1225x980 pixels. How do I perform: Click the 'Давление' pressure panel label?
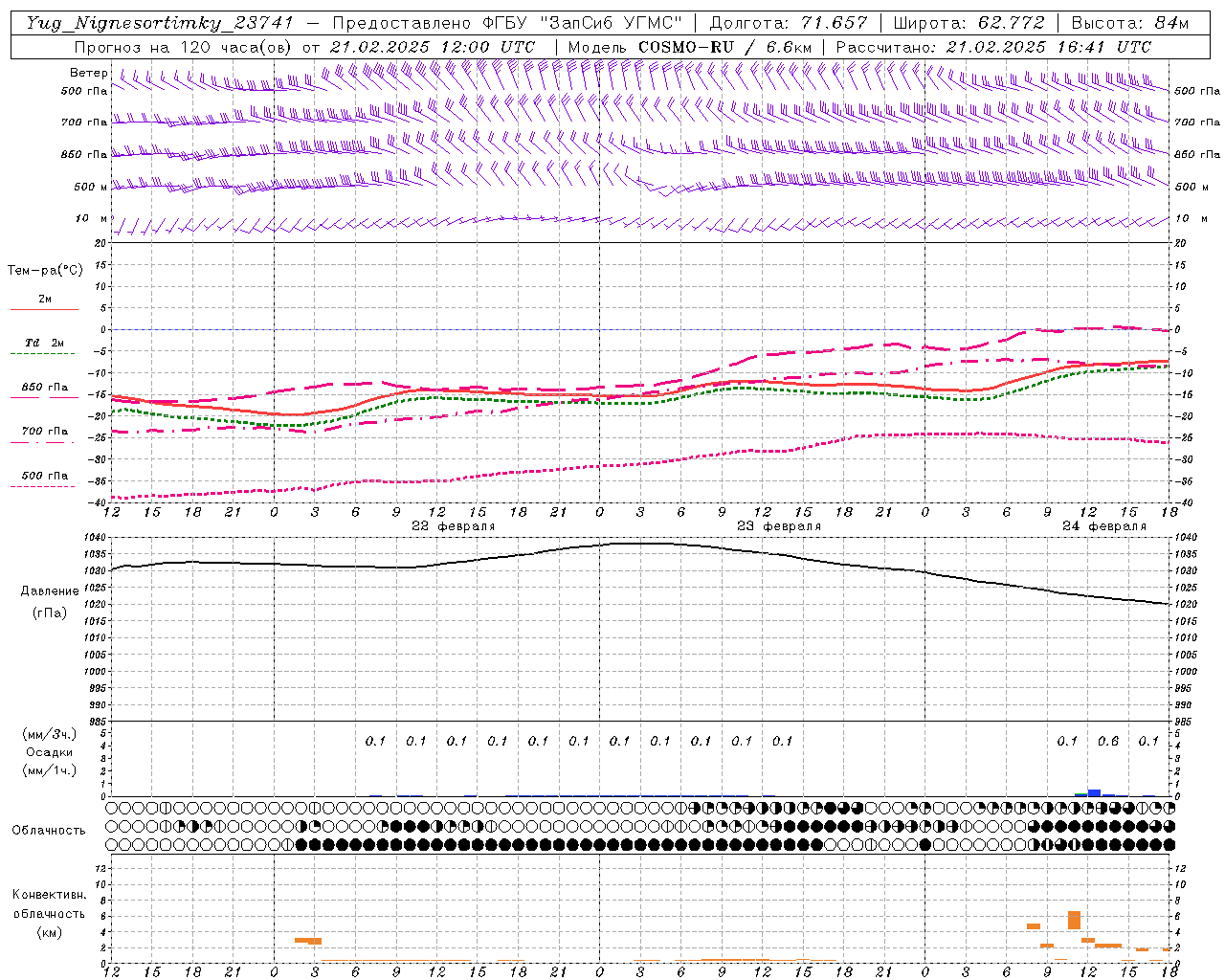[50, 591]
